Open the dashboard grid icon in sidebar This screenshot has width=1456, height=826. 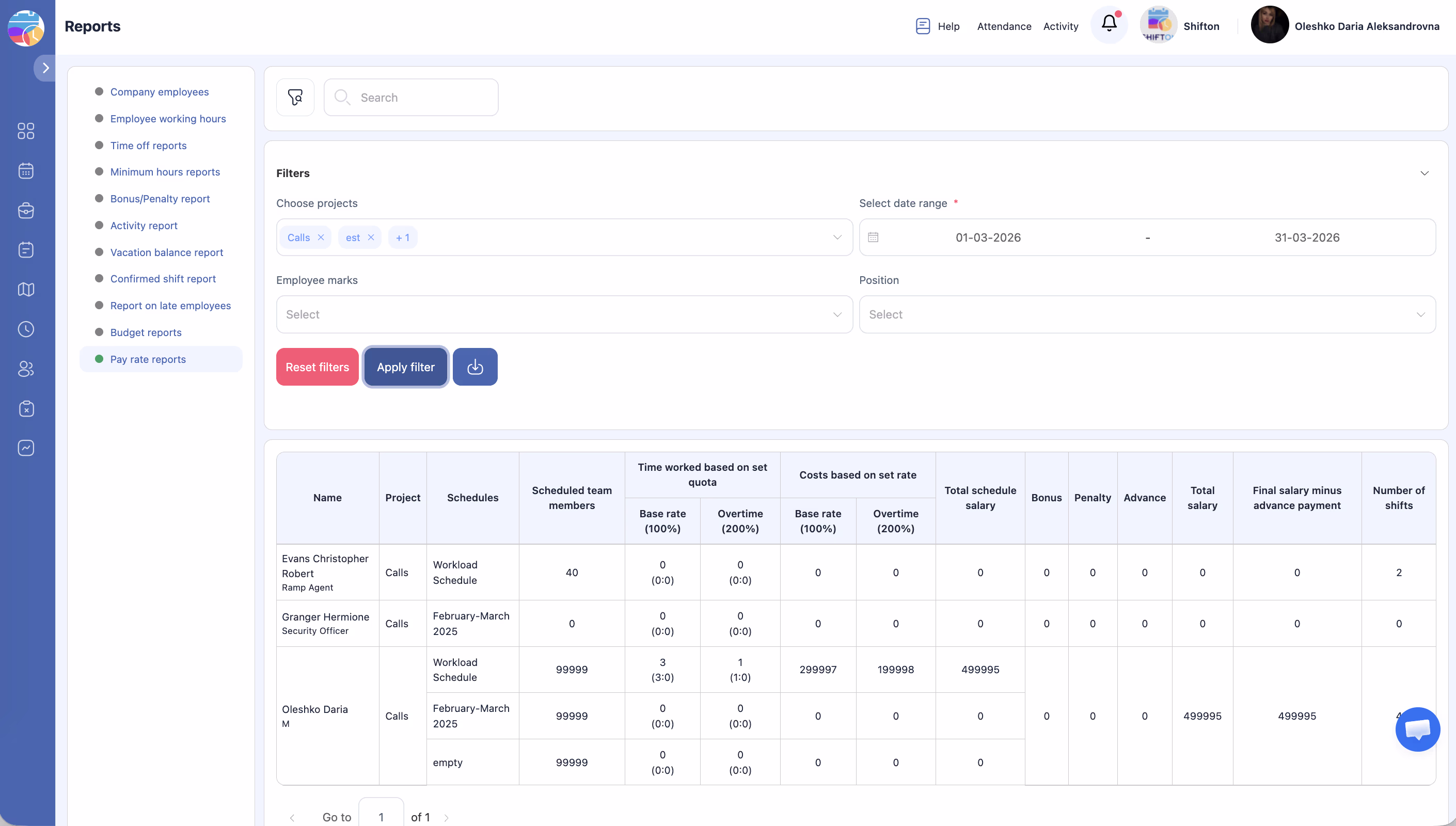tap(26, 131)
